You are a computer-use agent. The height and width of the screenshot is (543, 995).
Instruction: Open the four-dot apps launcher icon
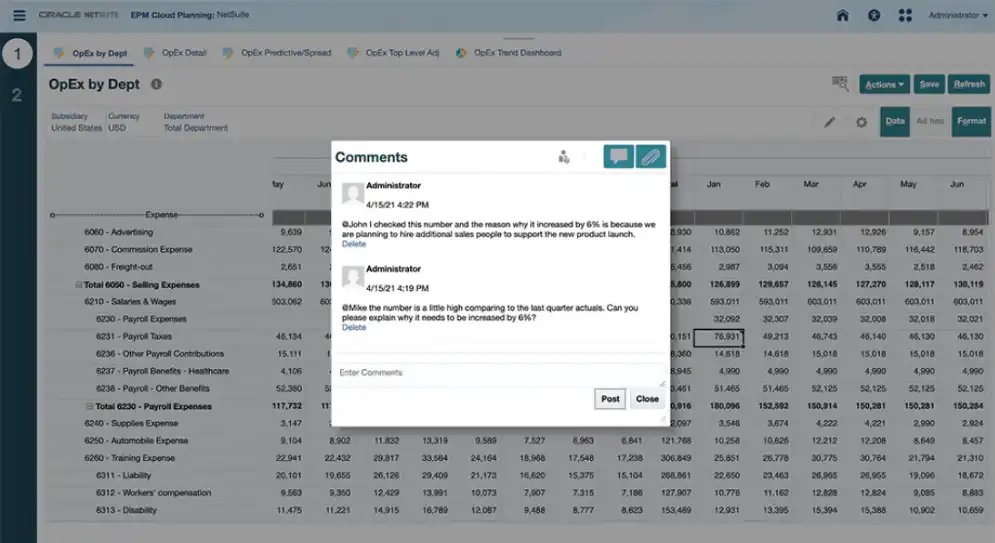(905, 15)
